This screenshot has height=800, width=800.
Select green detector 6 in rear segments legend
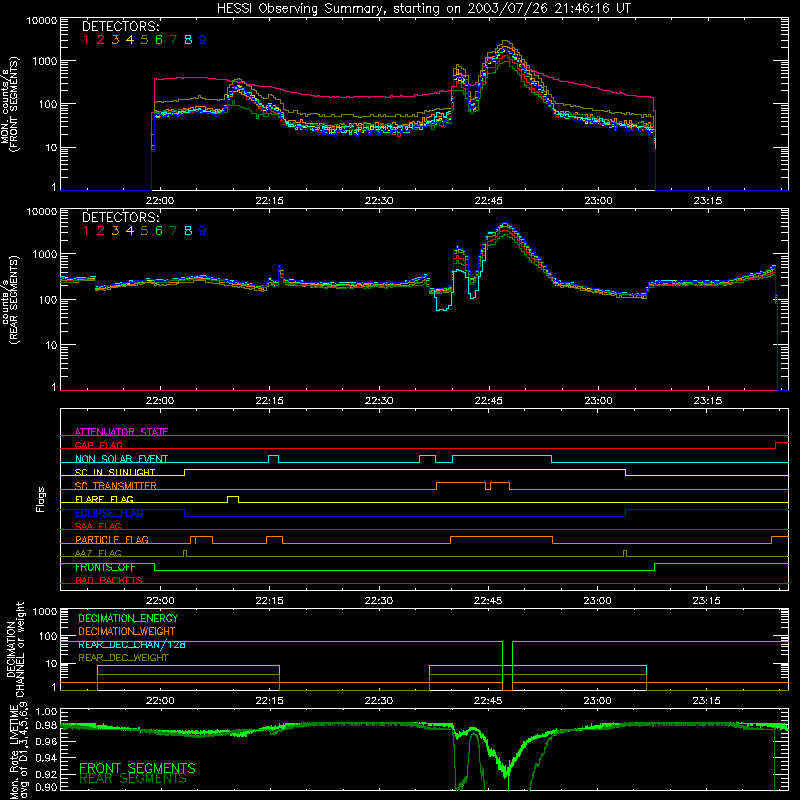(x=159, y=231)
